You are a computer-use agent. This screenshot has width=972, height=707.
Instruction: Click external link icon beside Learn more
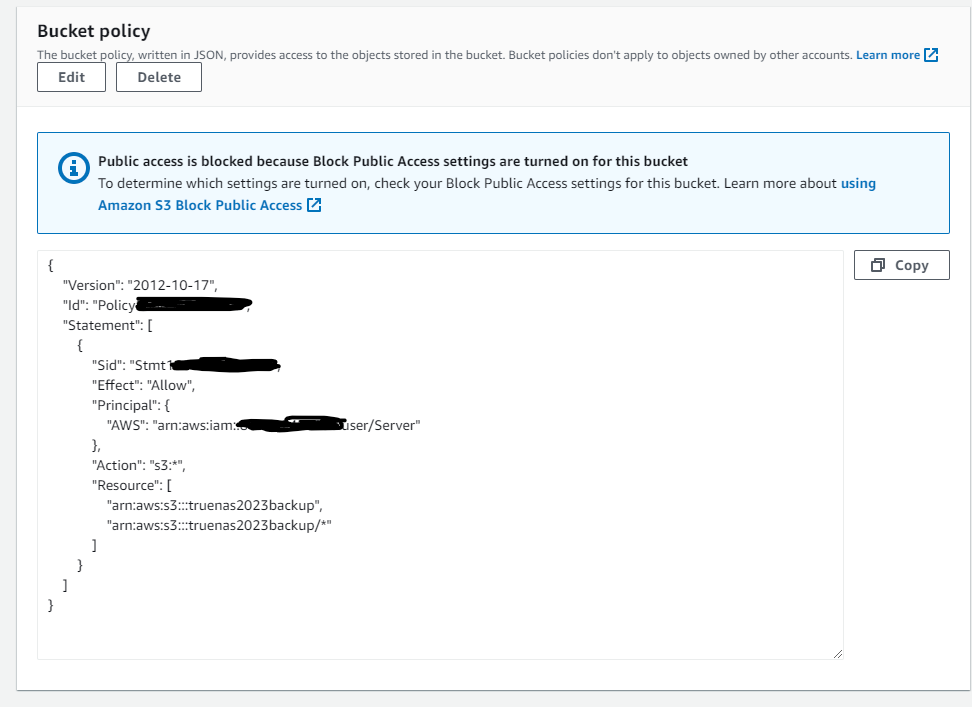click(931, 55)
